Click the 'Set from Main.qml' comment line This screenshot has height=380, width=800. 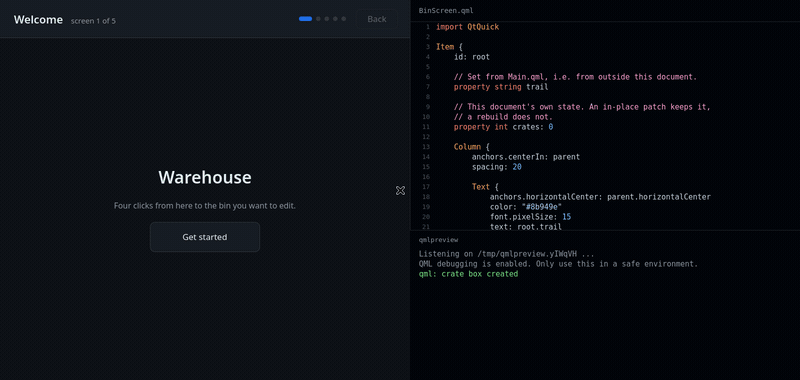tap(576, 77)
